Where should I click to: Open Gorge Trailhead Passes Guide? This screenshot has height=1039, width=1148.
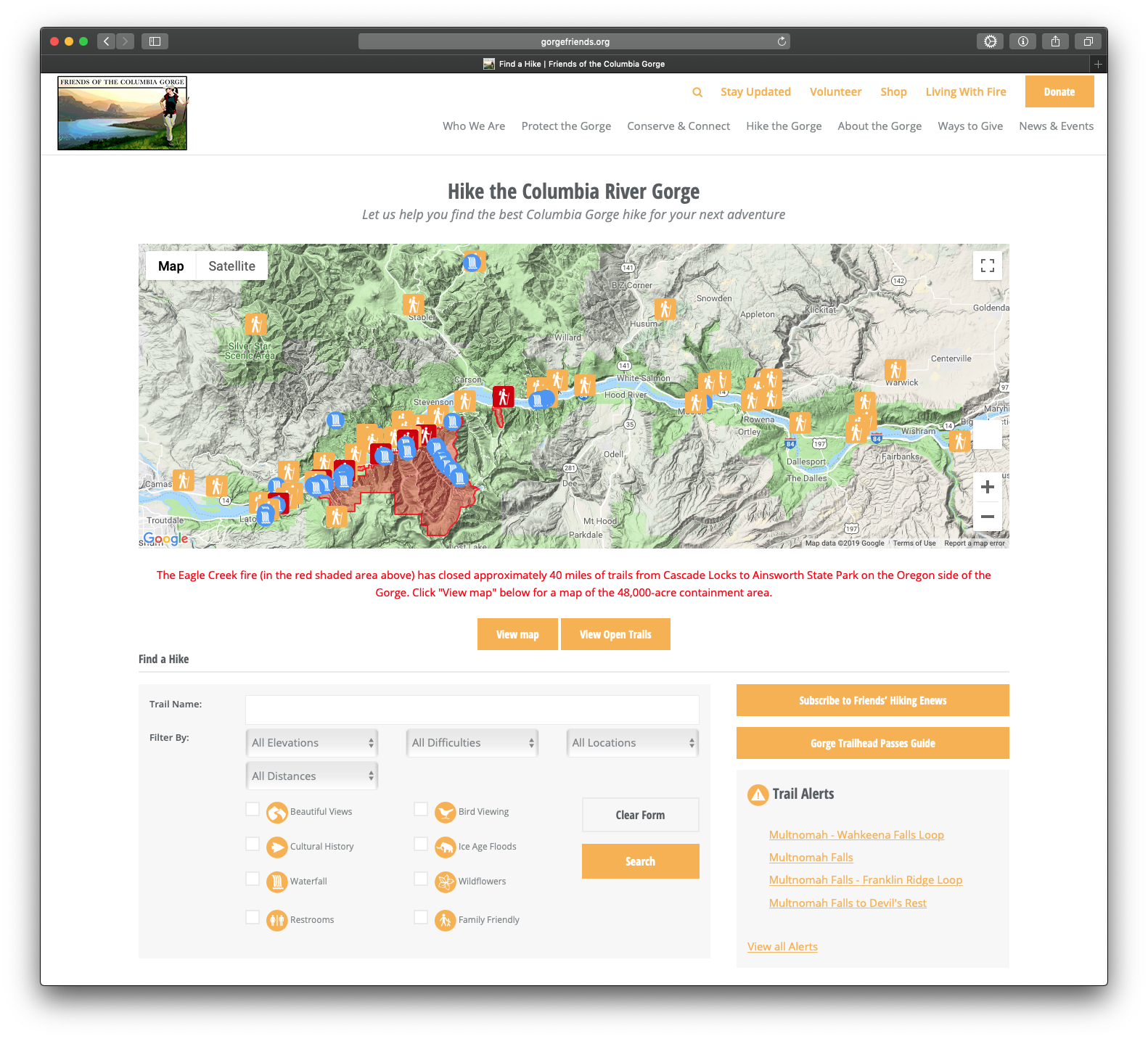(873, 743)
